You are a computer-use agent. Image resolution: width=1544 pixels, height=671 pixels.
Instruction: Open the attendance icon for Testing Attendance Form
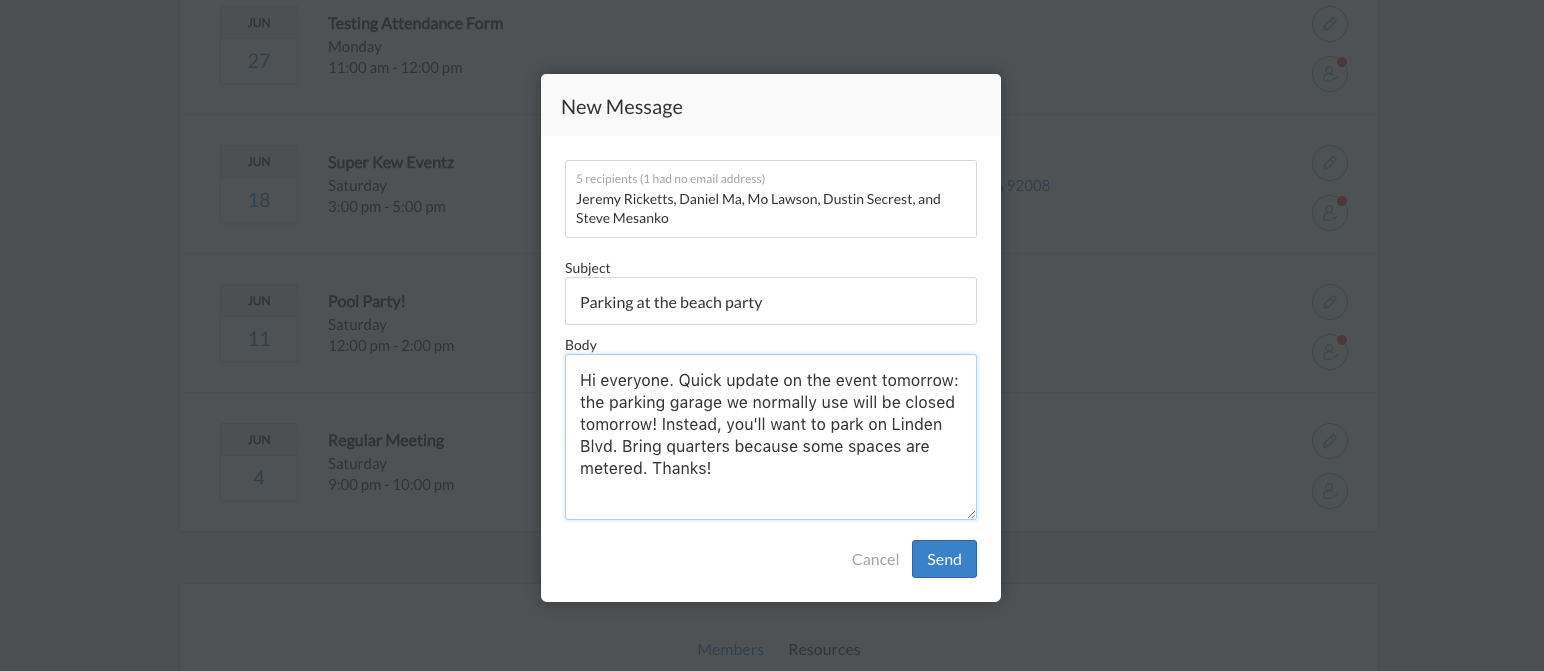point(1329,73)
